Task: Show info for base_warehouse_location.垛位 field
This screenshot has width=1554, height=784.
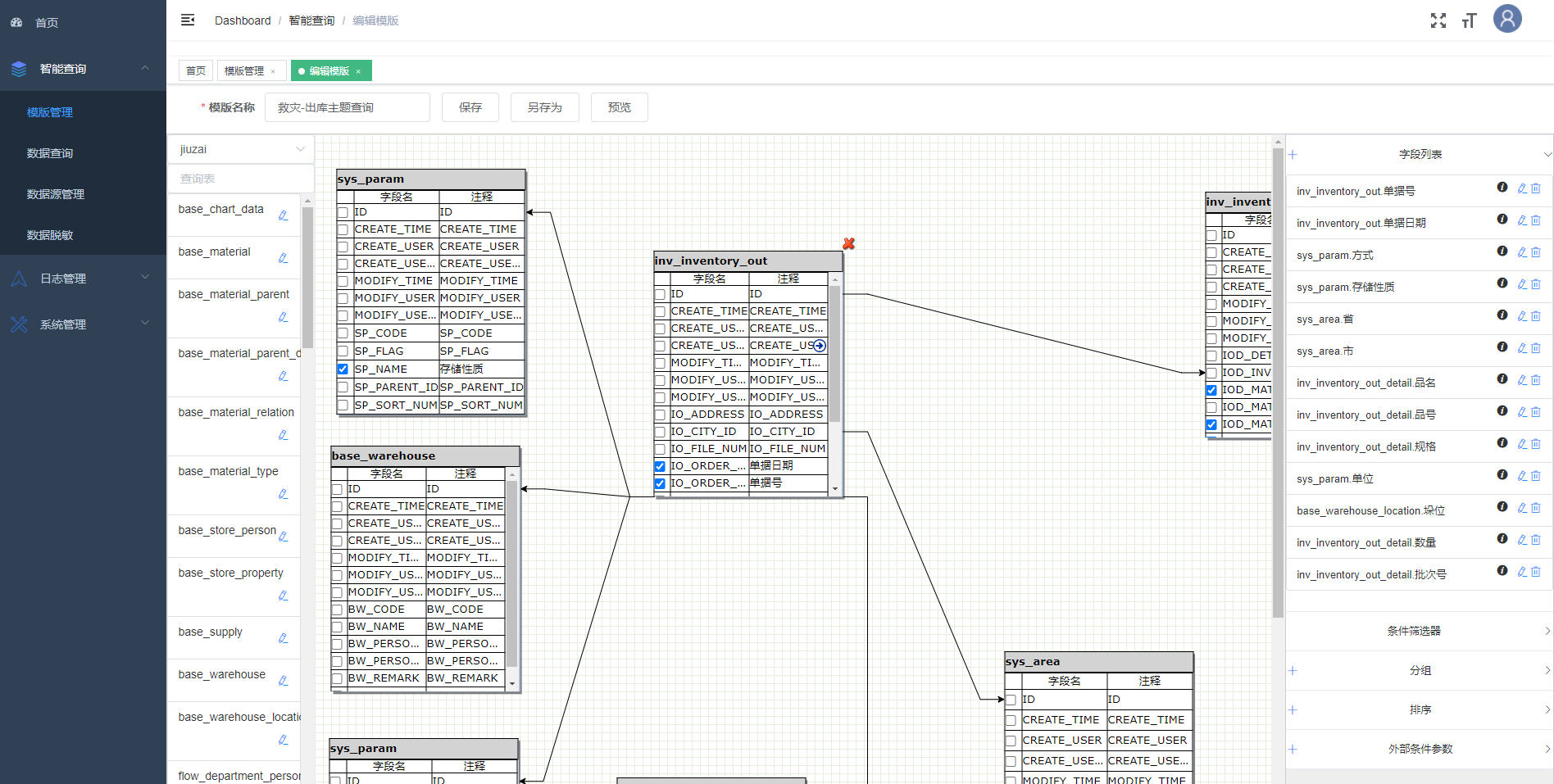Action: [x=1502, y=507]
